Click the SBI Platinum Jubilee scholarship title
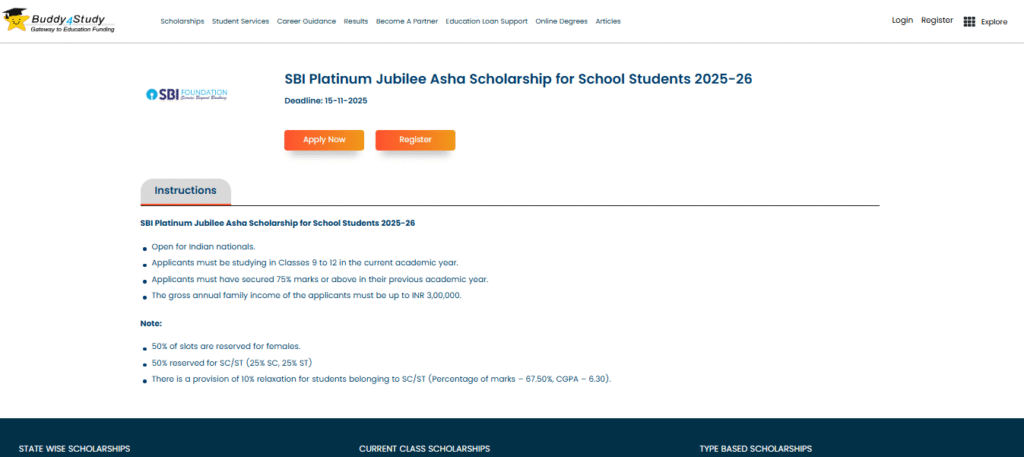Screen dimensions: 1024x457 pyautogui.click(x=518, y=79)
